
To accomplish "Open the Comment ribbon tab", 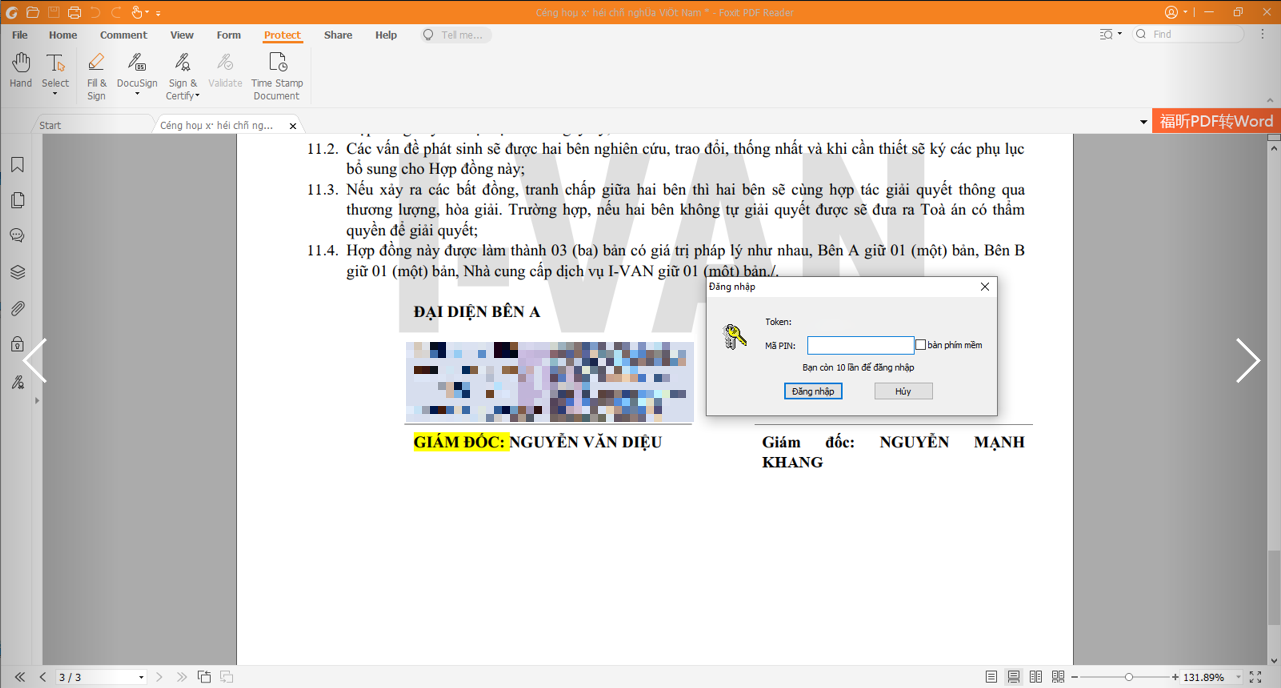I will click(123, 35).
